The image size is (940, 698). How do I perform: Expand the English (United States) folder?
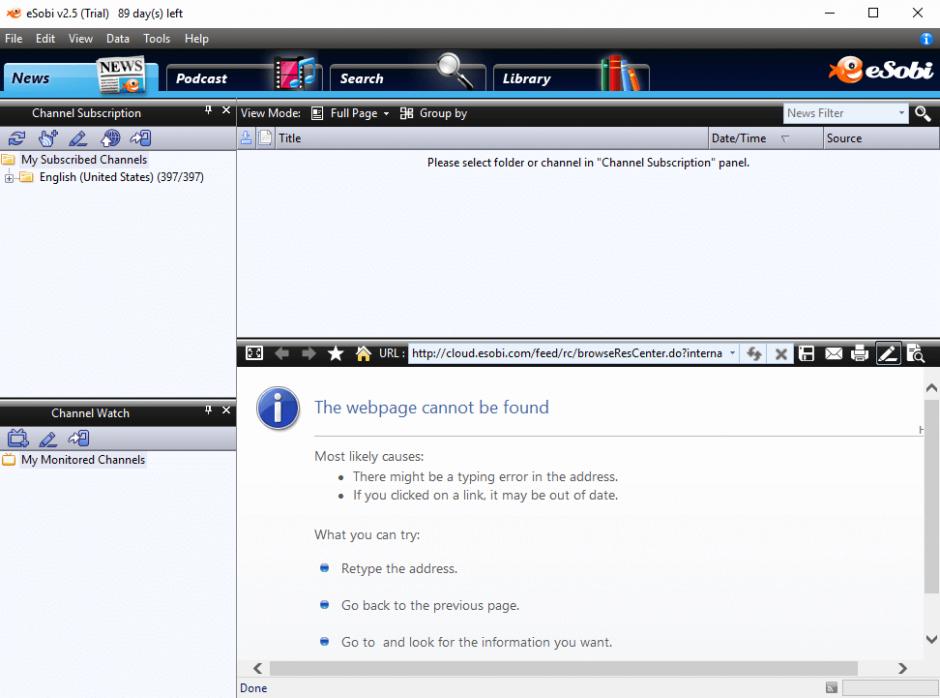point(9,178)
